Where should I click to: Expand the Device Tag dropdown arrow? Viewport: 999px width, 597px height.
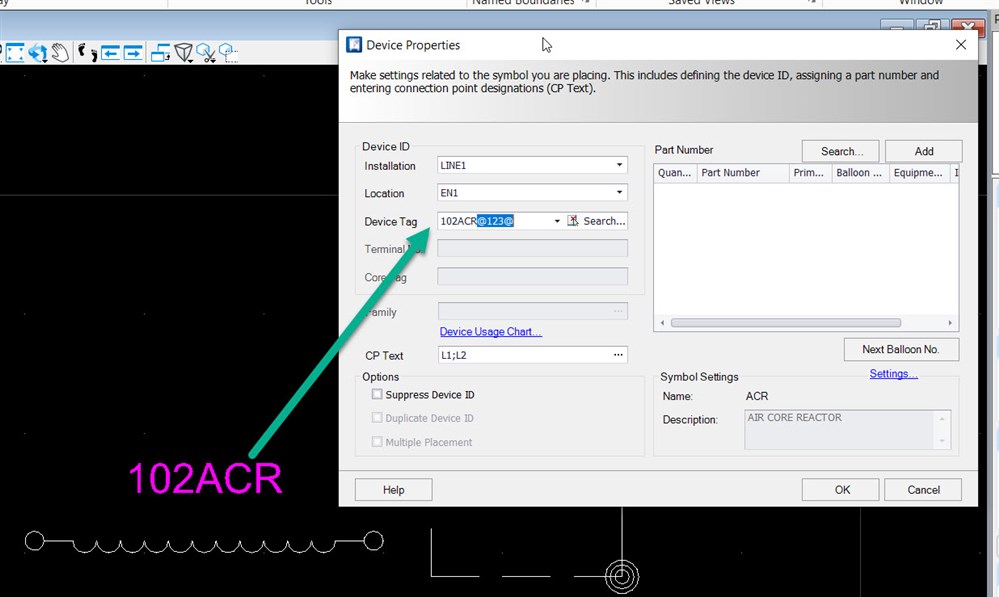[557, 221]
